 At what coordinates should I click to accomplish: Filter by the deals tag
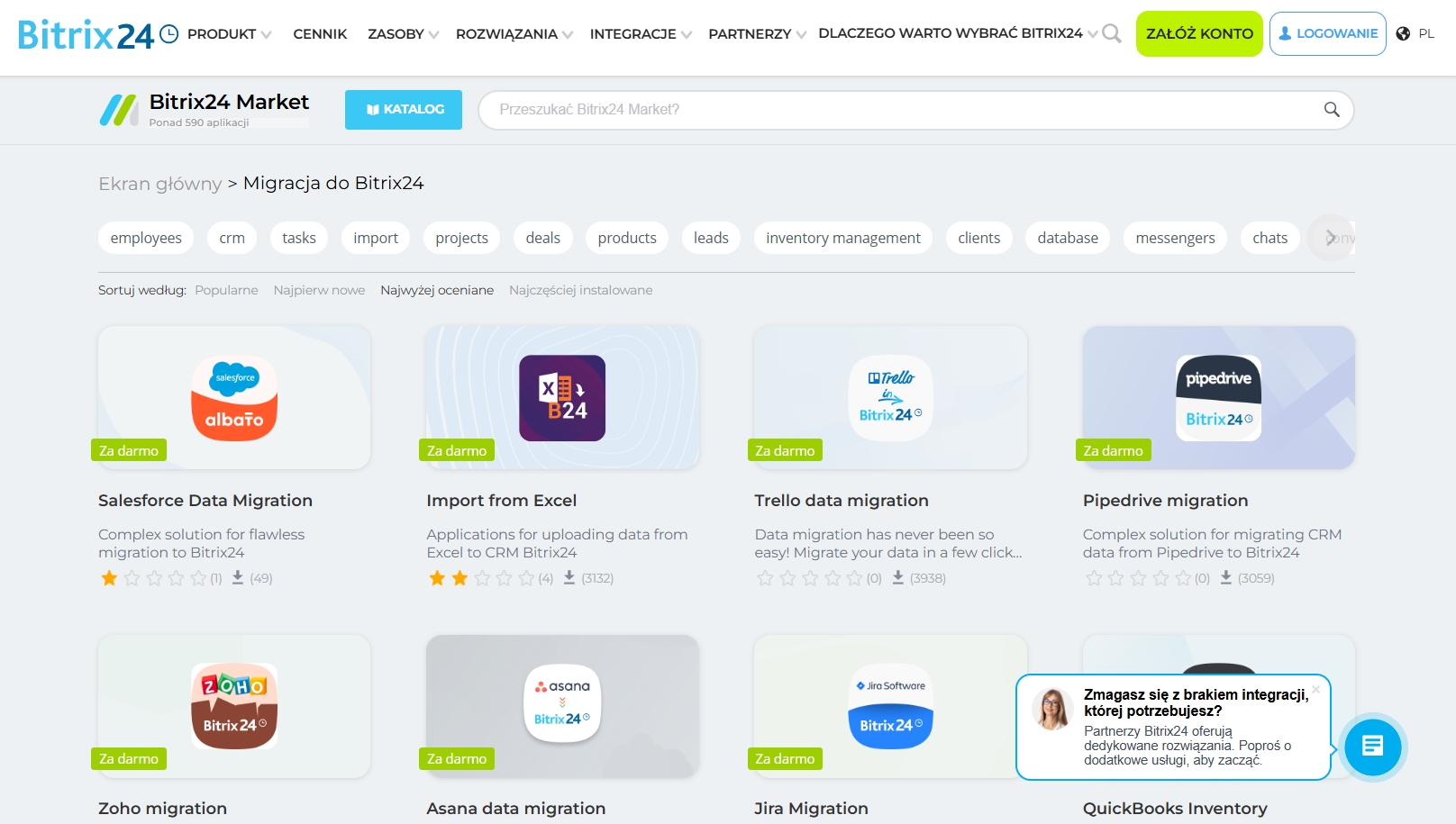coord(543,238)
